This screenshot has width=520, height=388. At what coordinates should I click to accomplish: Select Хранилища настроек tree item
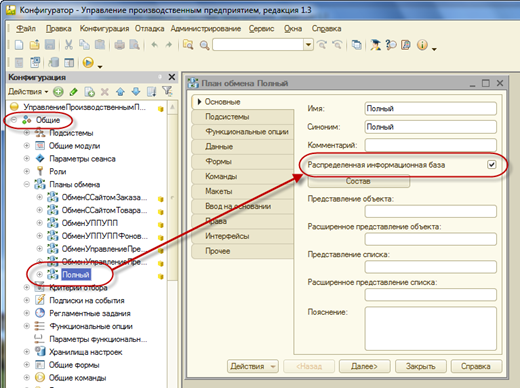coord(85,352)
